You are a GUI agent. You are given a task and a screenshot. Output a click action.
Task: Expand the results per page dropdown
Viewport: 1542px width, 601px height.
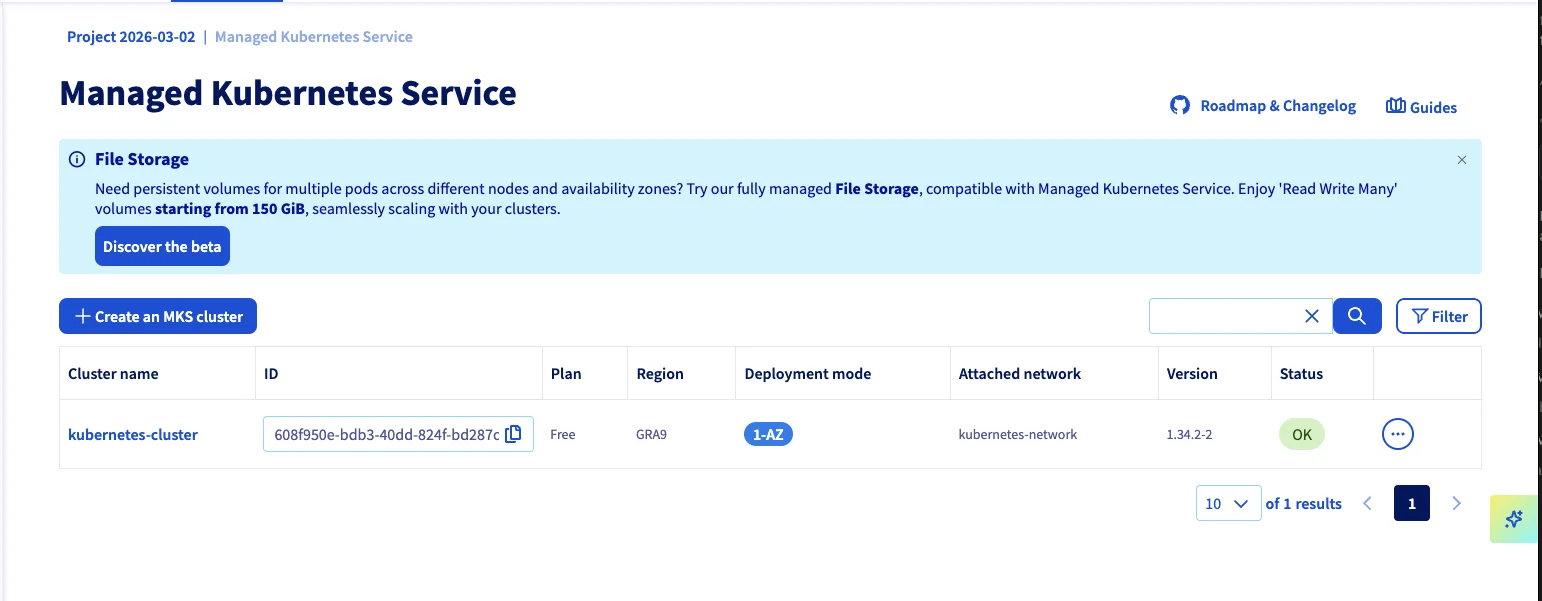[x=1228, y=503]
